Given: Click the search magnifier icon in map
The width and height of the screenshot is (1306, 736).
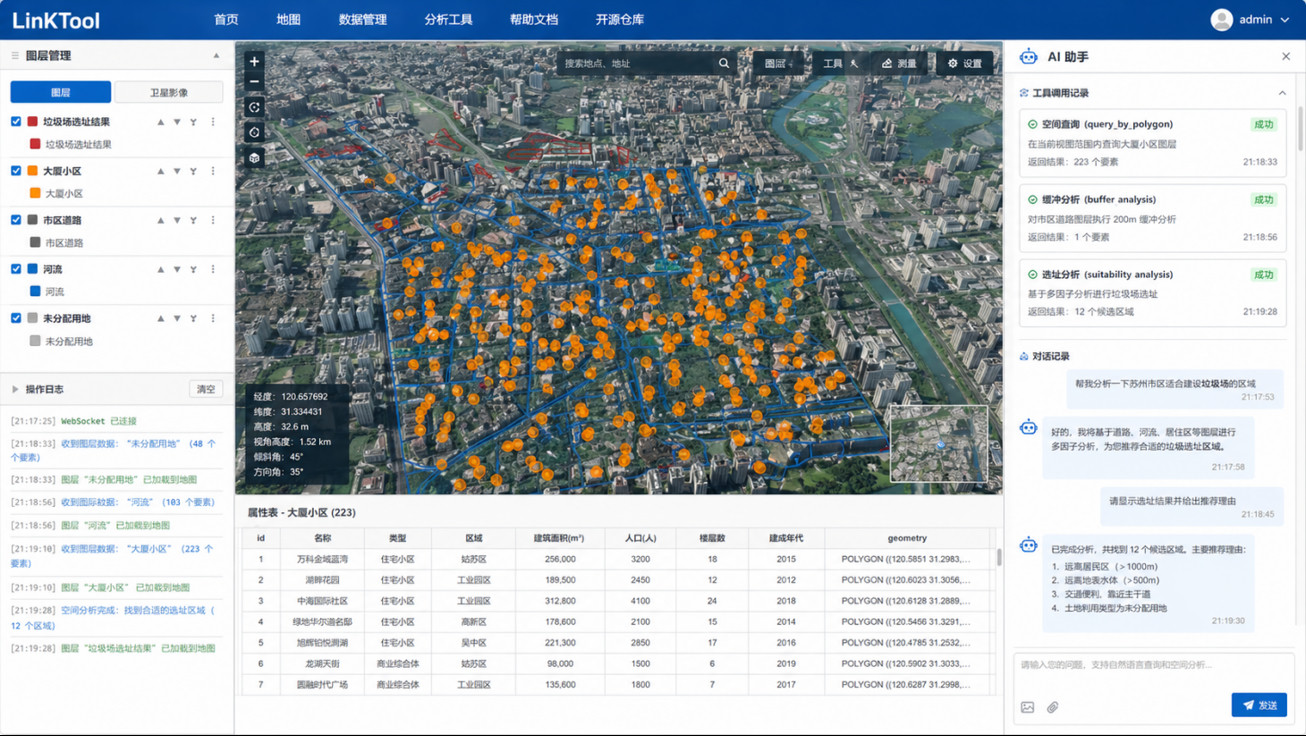Looking at the screenshot, I should pos(724,63).
